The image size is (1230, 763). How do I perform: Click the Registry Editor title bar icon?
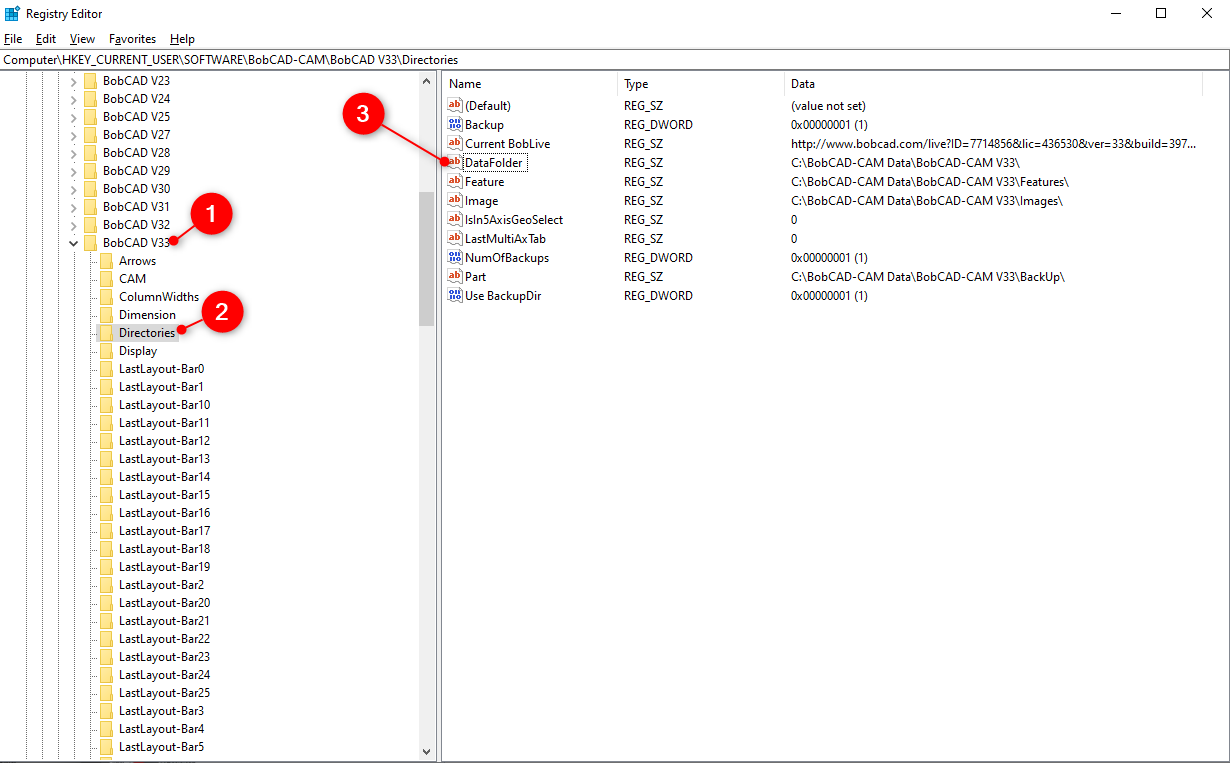click(12, 13)
